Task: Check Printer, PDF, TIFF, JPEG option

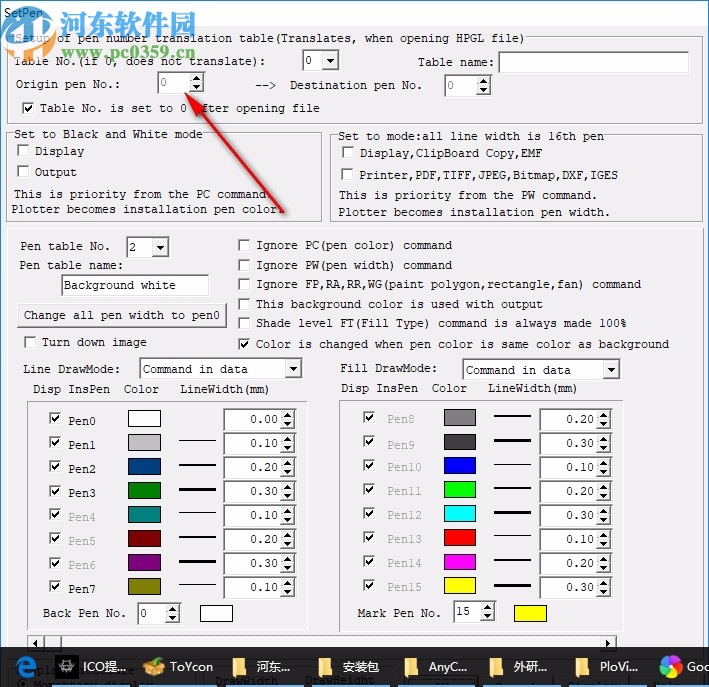Action: pos(347,174)
